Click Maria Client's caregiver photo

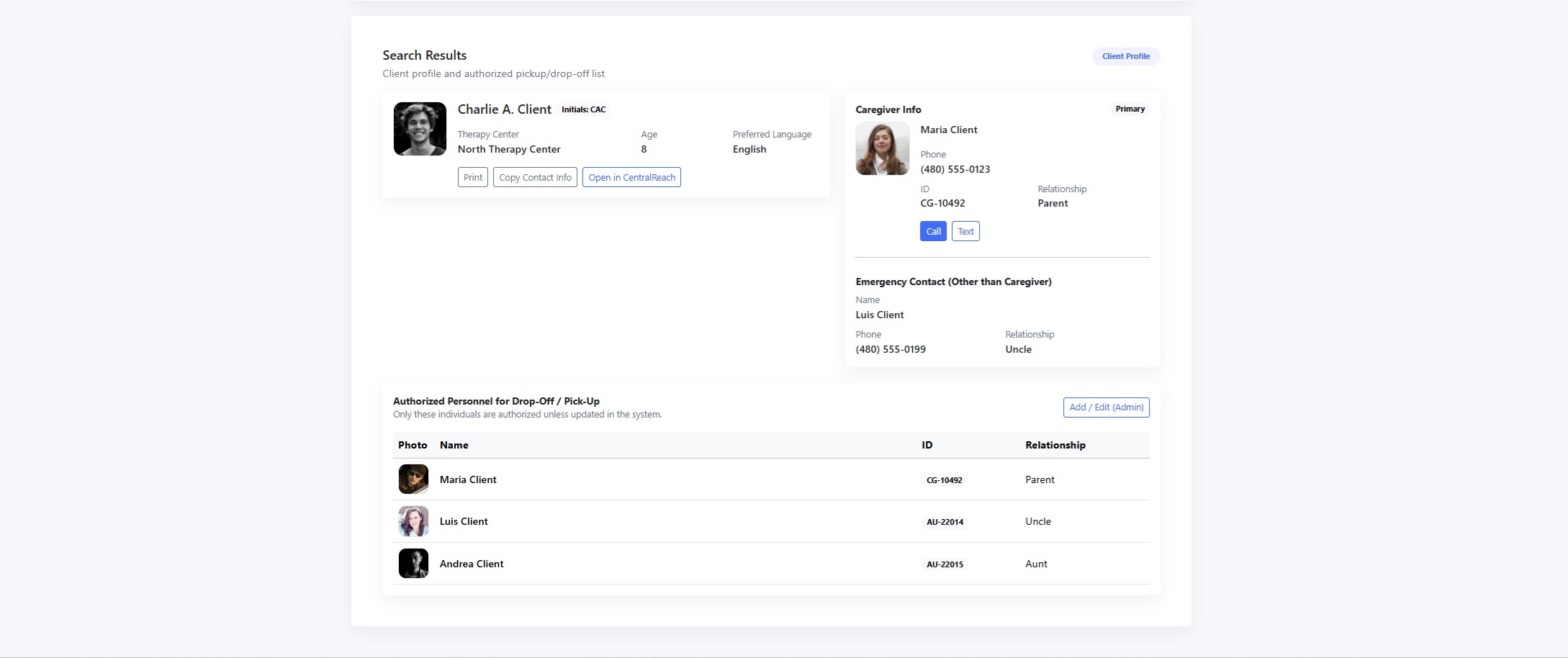pyautogui.click(x=882, y=149)
